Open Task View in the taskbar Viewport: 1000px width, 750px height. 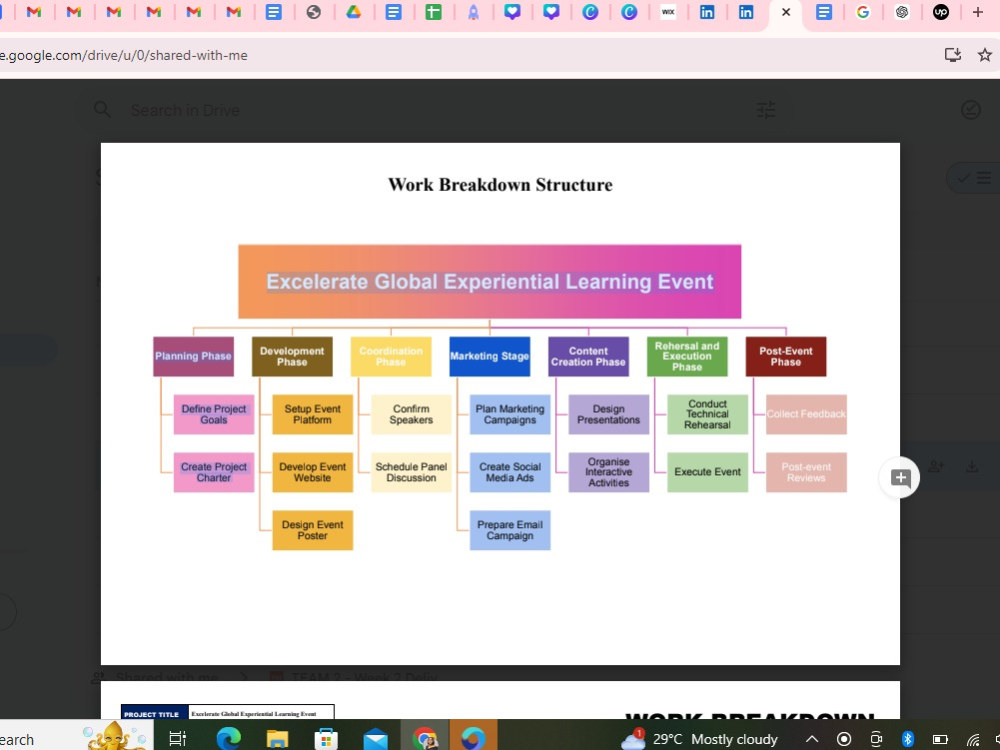178,739
